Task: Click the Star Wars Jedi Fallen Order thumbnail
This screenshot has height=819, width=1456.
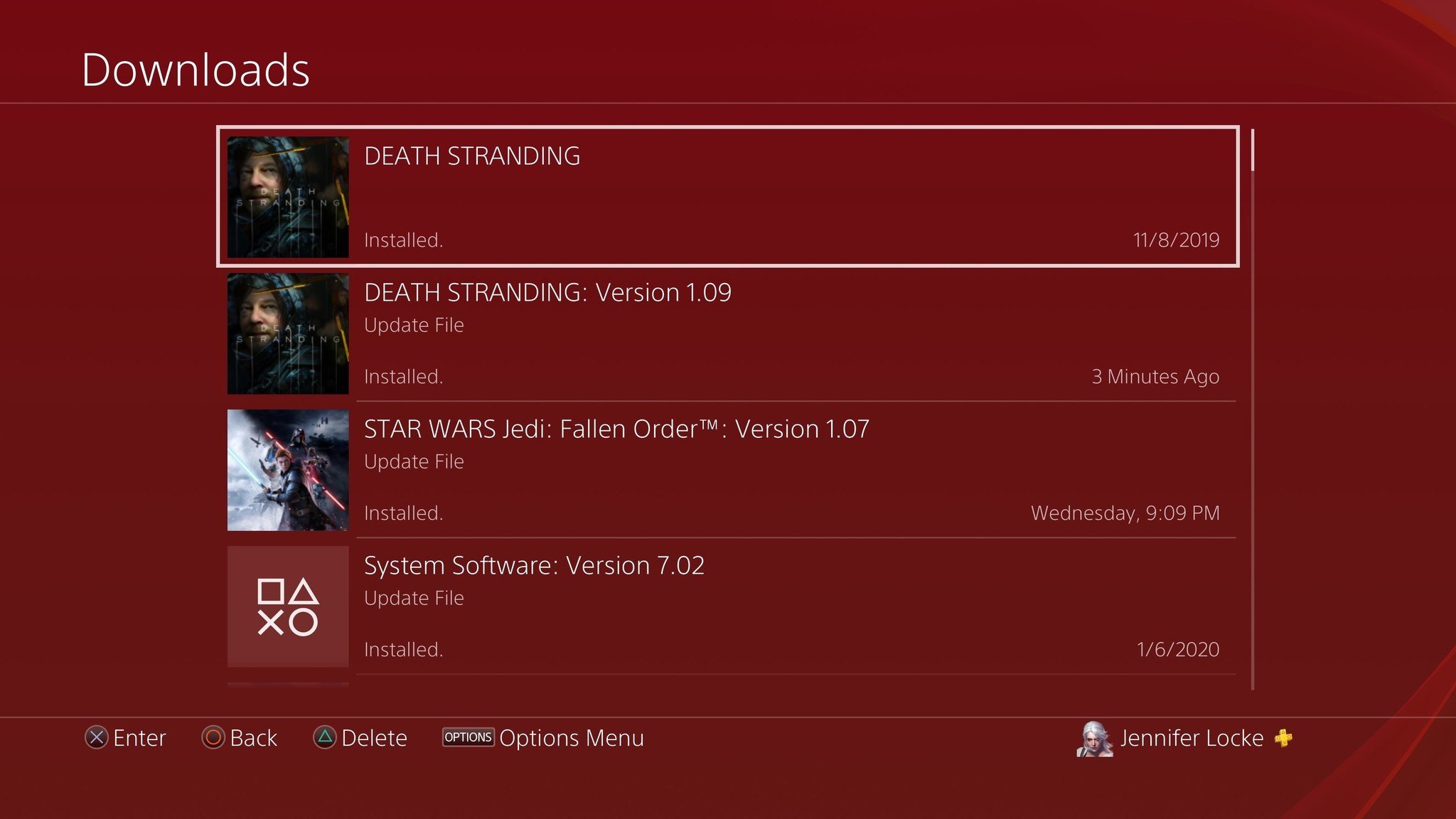Action: [289, 469]
